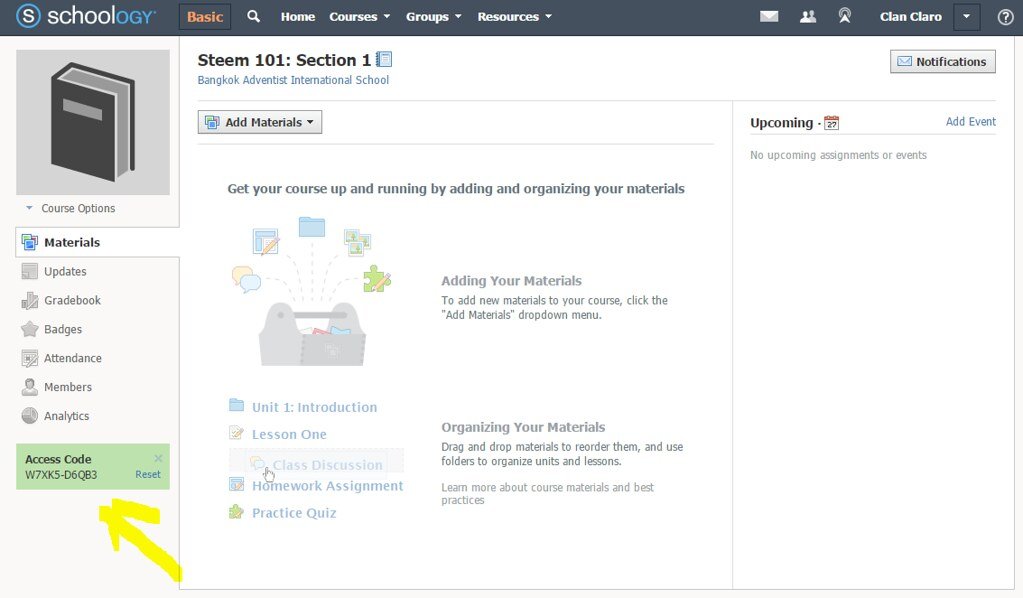Click the search magnifier icon
This screenshot has width=1023, height=598.
tap(253, 16)
